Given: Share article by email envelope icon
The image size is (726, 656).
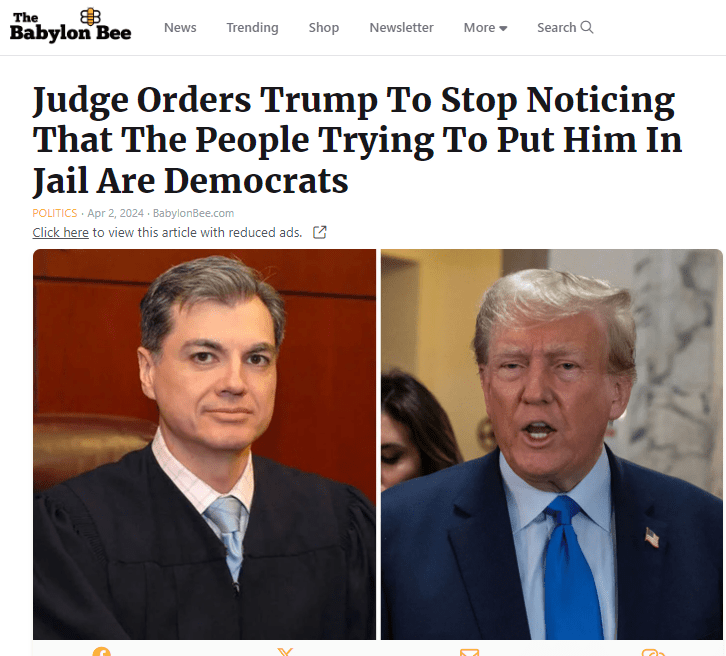Looking at the screenshot, I should click(469, 652).
